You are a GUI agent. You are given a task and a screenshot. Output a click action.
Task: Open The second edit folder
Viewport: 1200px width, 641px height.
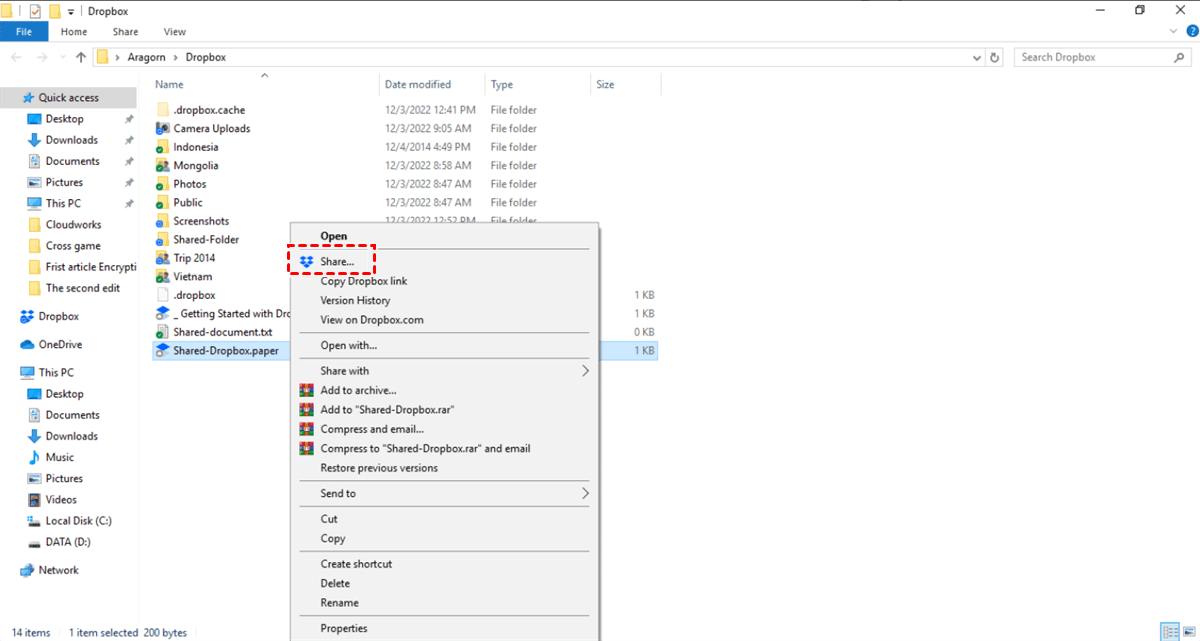point(82,288)
